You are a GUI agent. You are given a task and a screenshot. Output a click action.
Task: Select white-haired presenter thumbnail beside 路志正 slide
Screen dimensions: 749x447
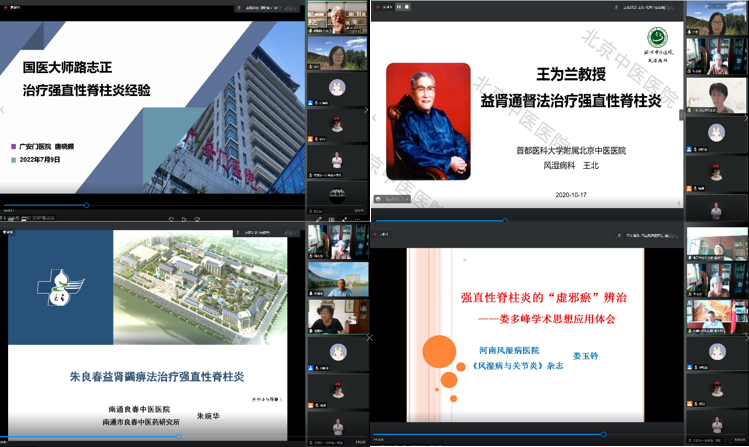click(x=337, y=17)
